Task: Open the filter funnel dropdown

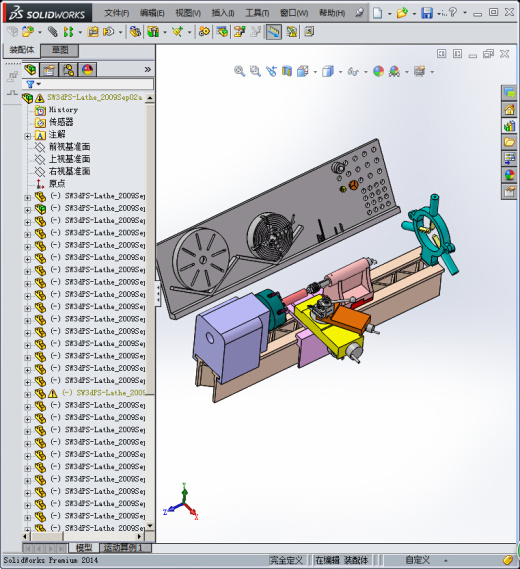Action: click(x=33, y=84)
